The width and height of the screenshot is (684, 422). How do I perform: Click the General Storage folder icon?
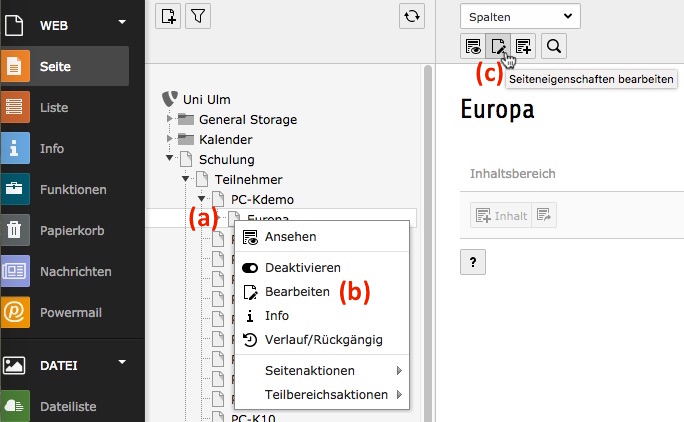pyautogui.click(x=186, y=119)
